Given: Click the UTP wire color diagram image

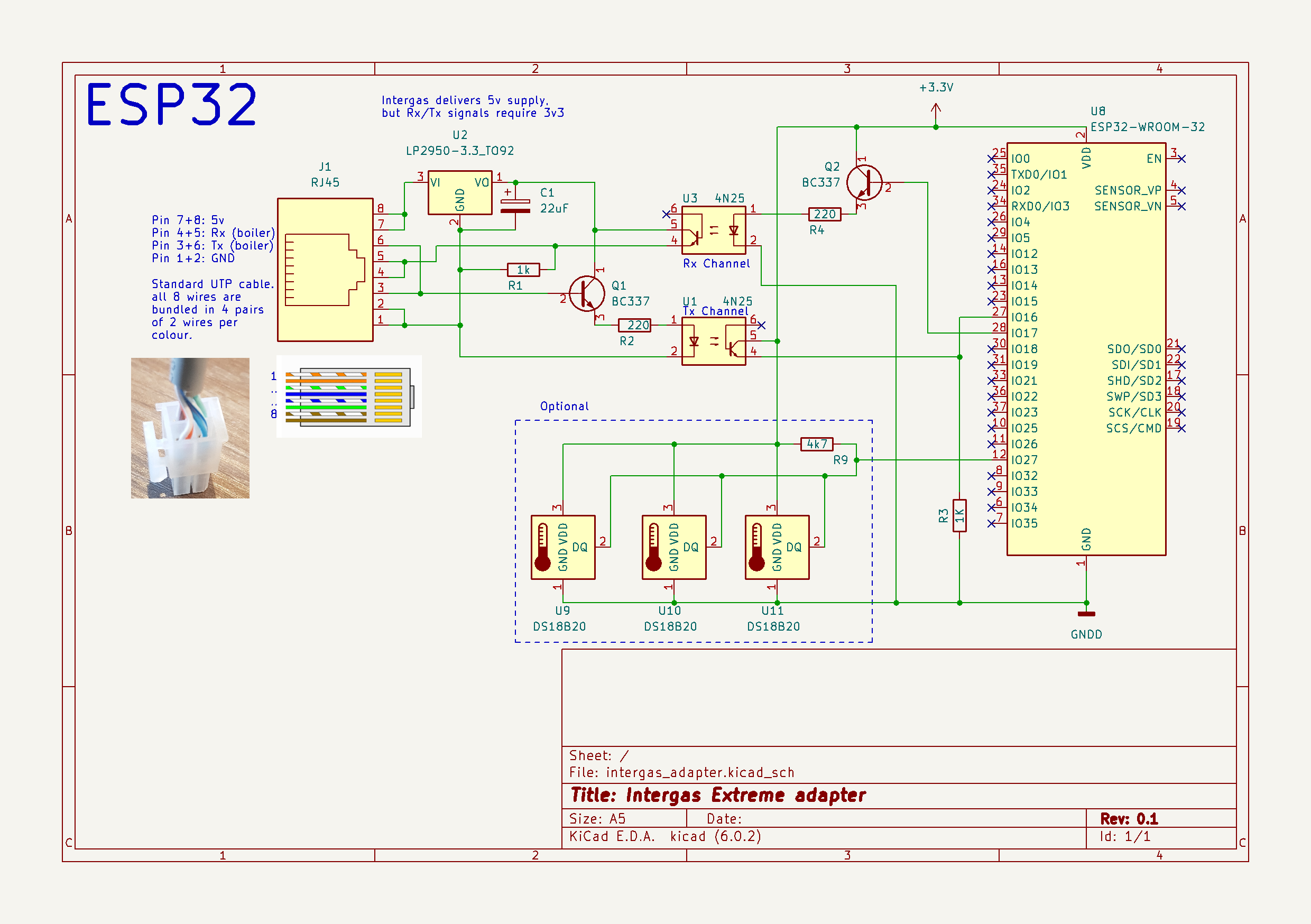Looking at the screenshot, I should coord(349,396).
